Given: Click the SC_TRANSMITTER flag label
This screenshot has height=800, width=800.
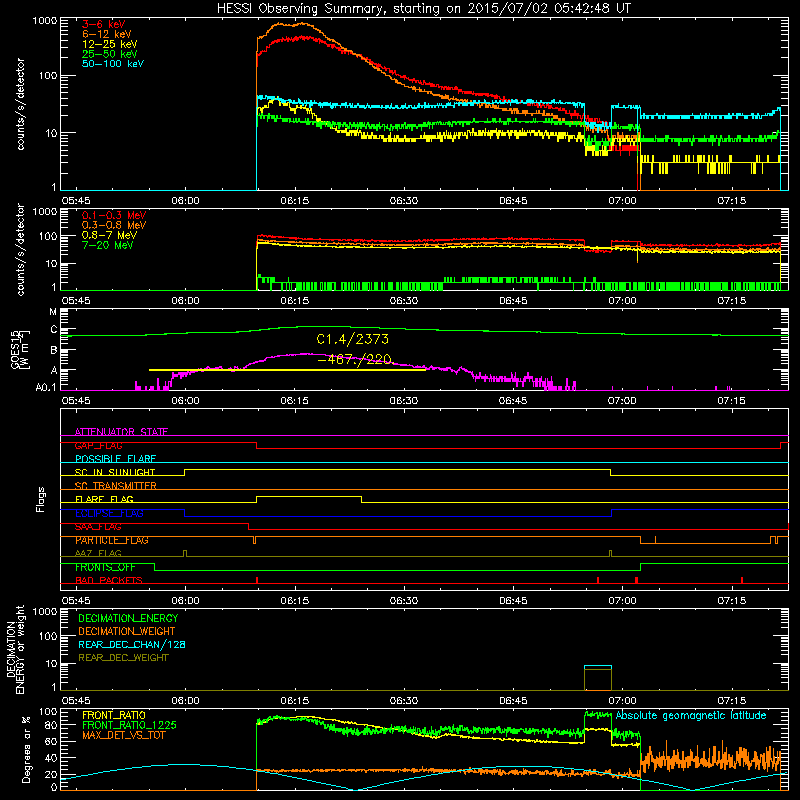Looking at the screenshot, I should (x=115, y=486).
